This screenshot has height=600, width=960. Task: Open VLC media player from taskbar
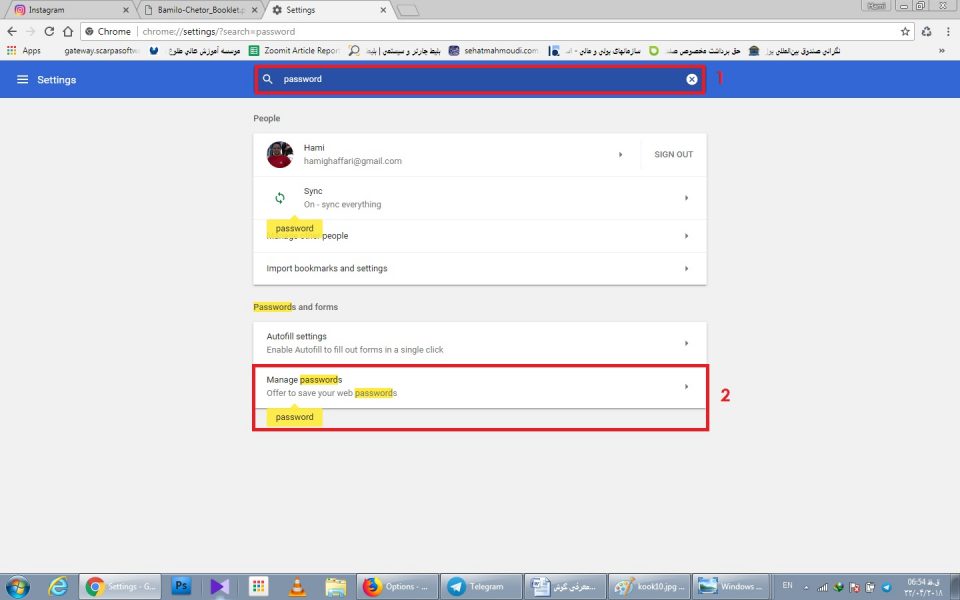[297, 586]
